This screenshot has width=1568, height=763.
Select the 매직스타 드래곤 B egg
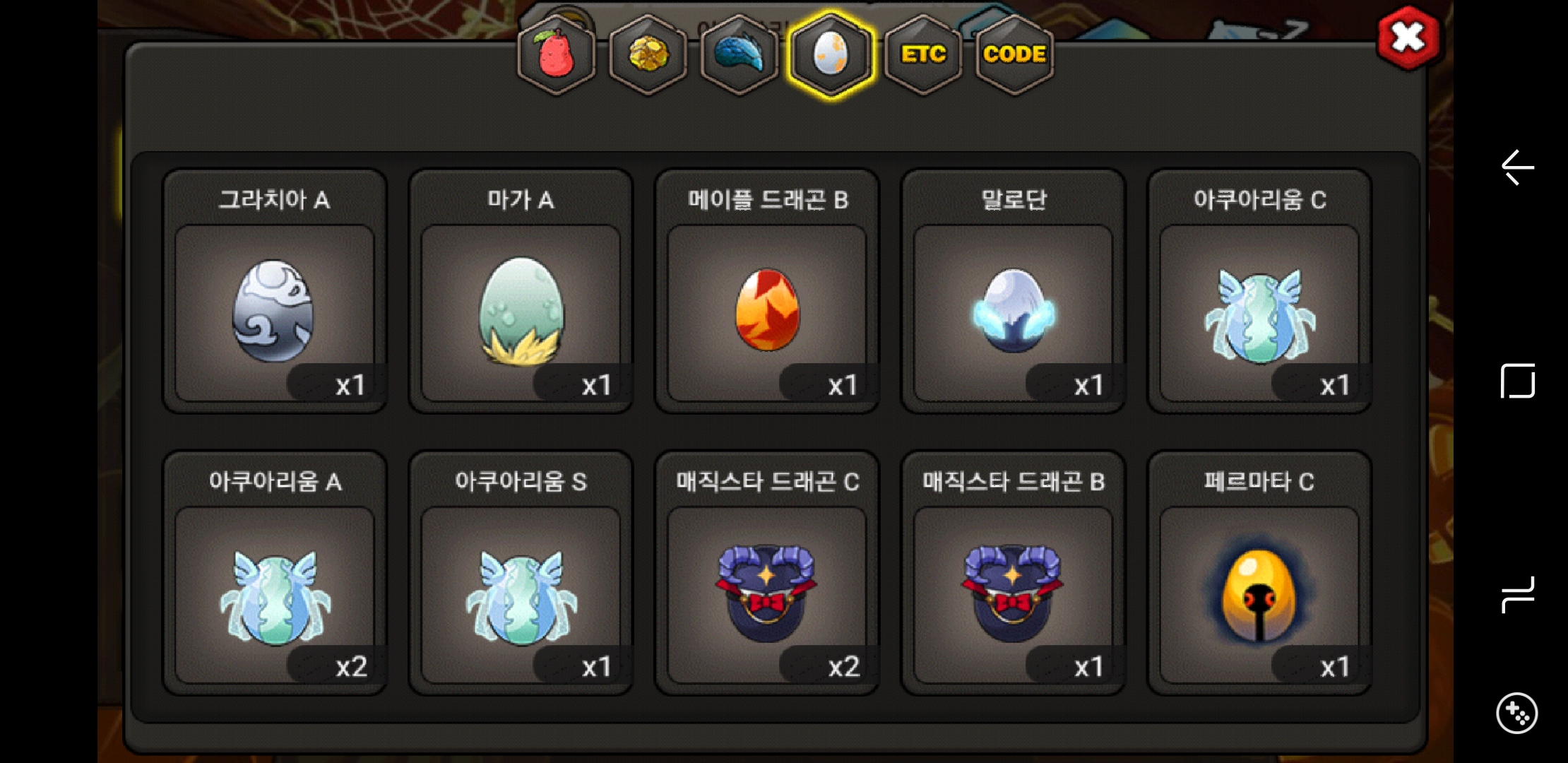(1014, 573)
